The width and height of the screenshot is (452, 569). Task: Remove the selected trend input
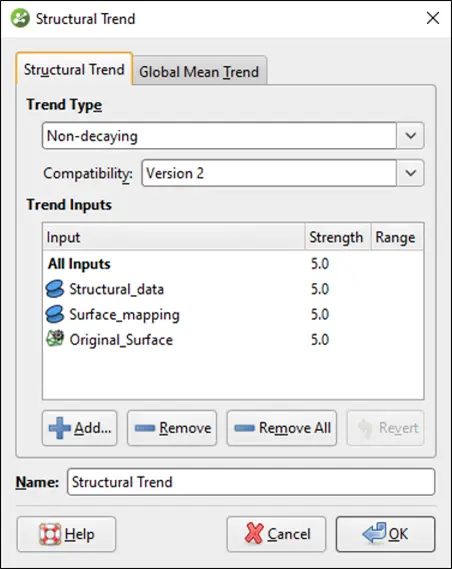coord(172,428)
